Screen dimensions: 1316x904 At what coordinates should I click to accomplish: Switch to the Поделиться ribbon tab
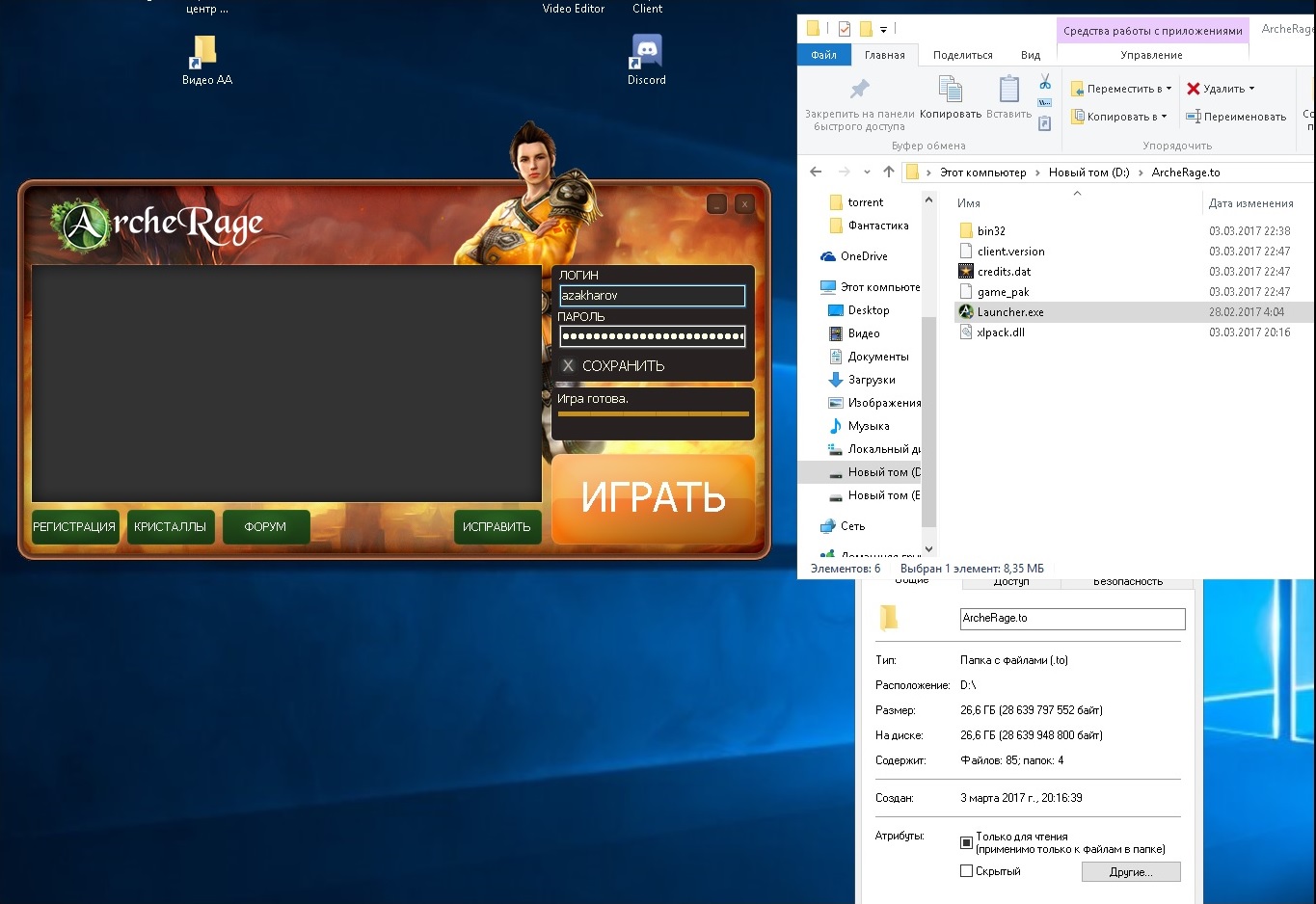(963, 55)
